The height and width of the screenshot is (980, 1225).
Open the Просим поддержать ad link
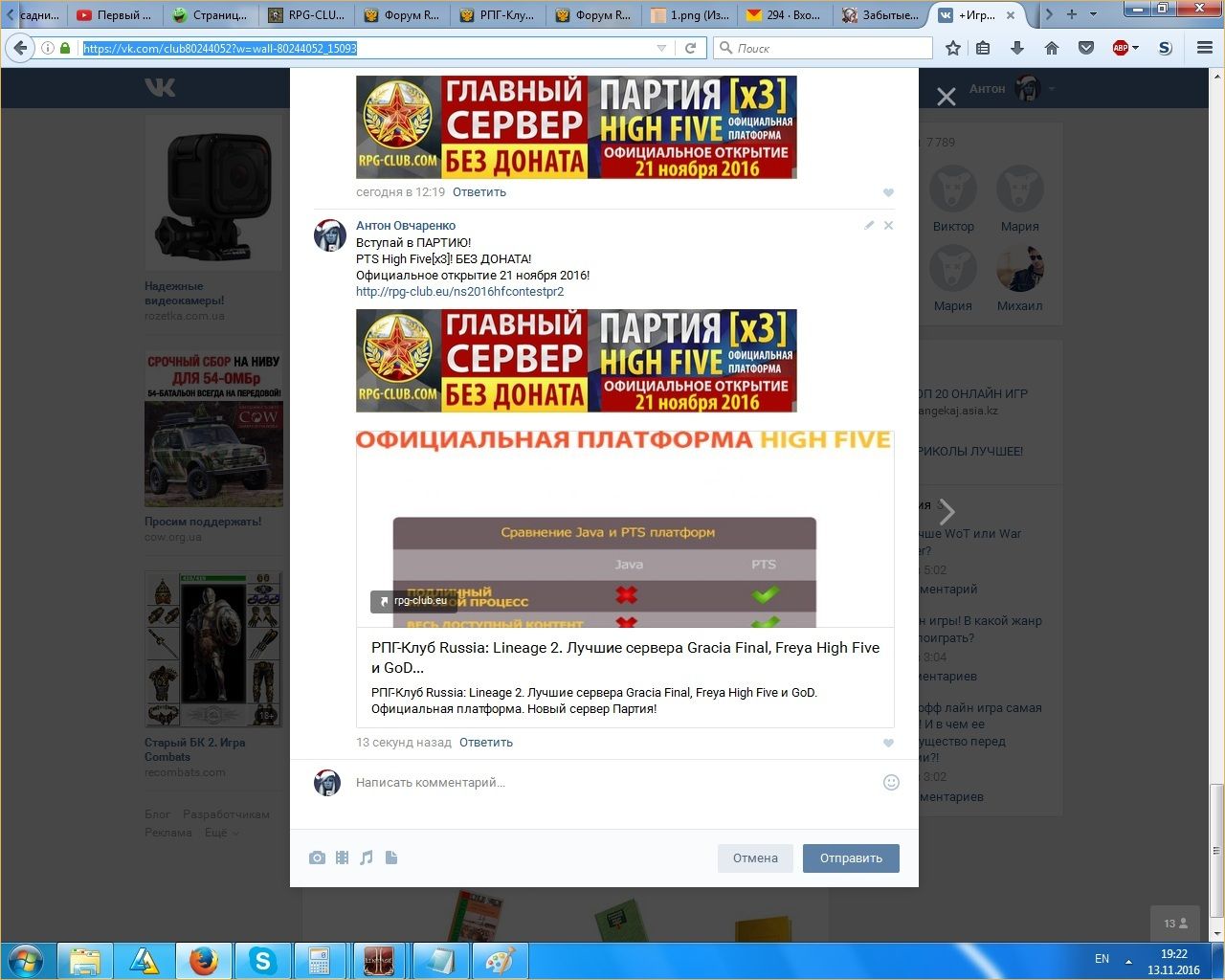pos(203,522)
